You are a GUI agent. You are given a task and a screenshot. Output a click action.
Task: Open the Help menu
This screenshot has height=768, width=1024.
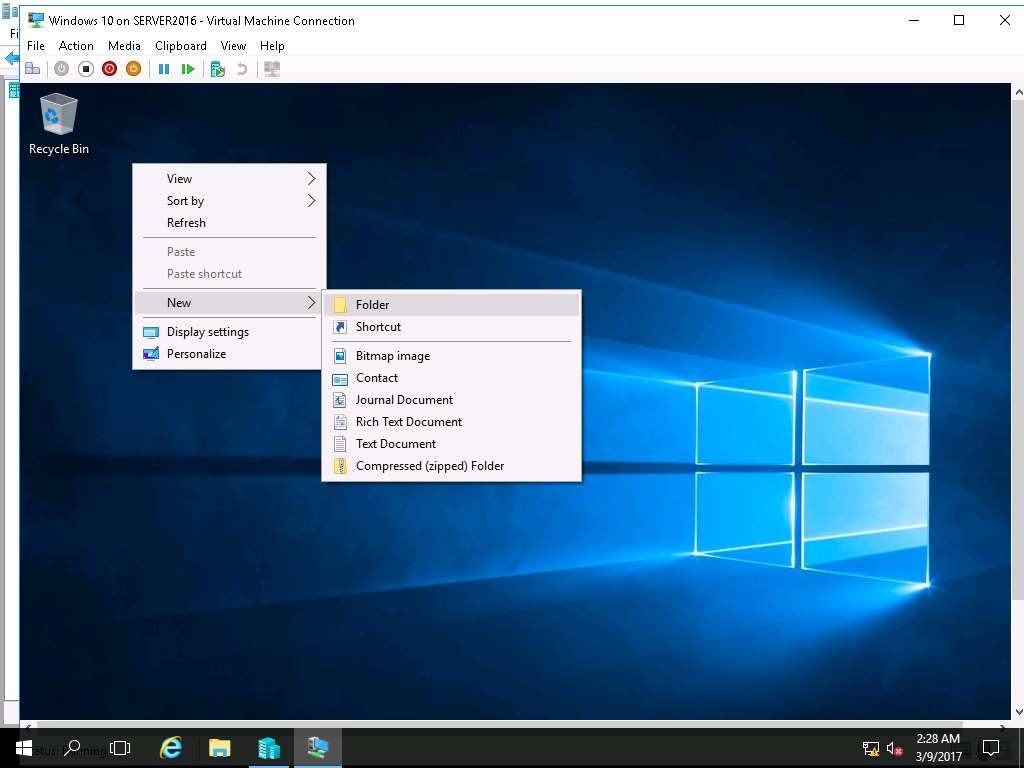(x=272, y=46)
